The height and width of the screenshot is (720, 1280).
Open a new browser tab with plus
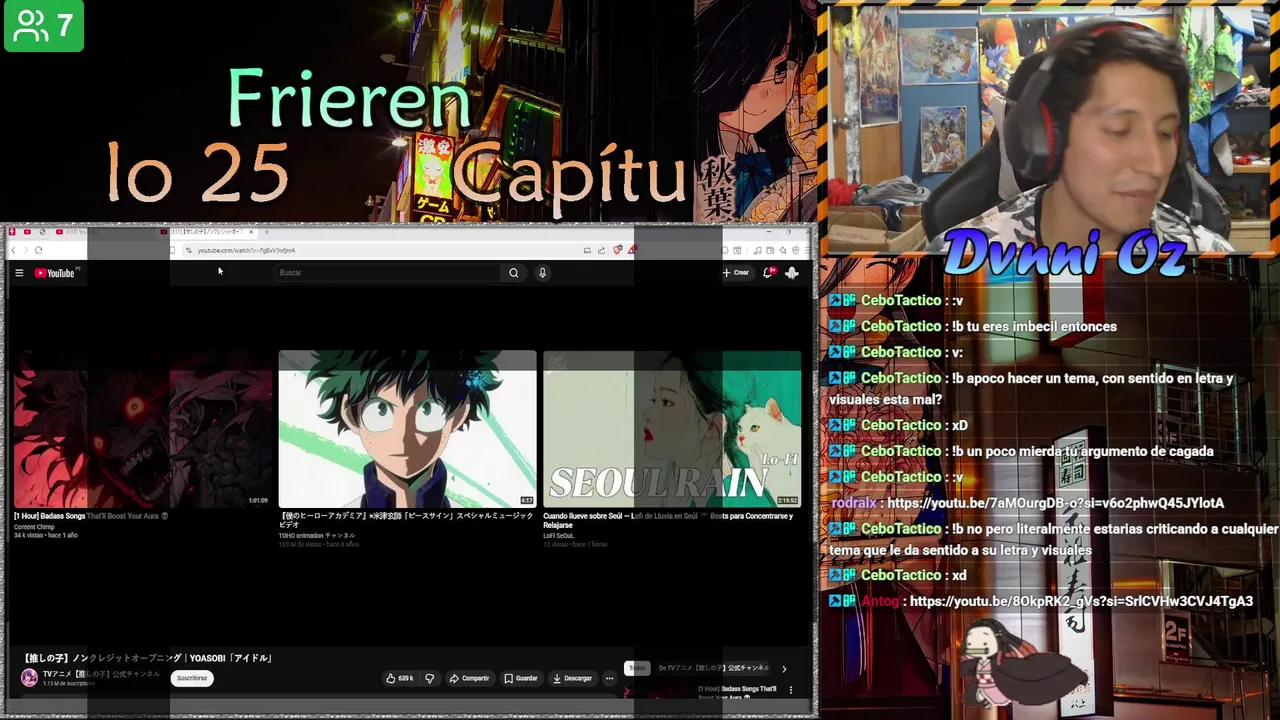point(267,232)
